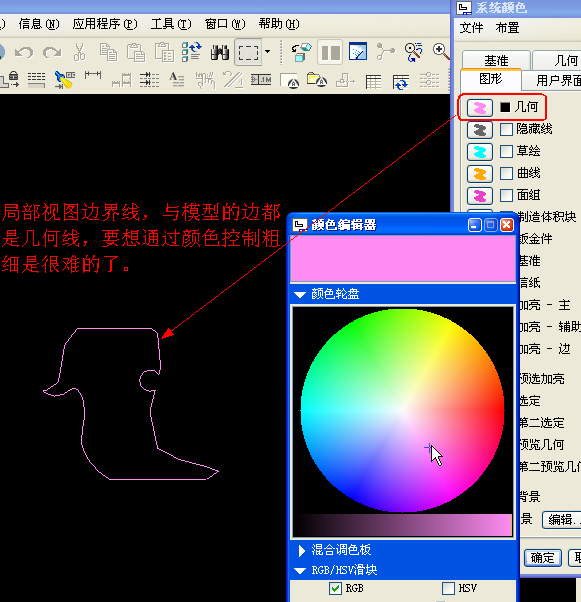
Task: Click the Copy icon in toolbar
Action: tap(108, 52)
